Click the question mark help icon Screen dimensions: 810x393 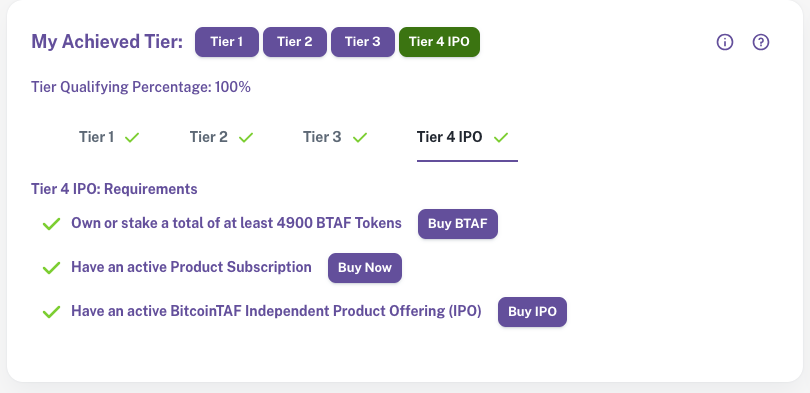pyautogui.click(x=760, y=42)
